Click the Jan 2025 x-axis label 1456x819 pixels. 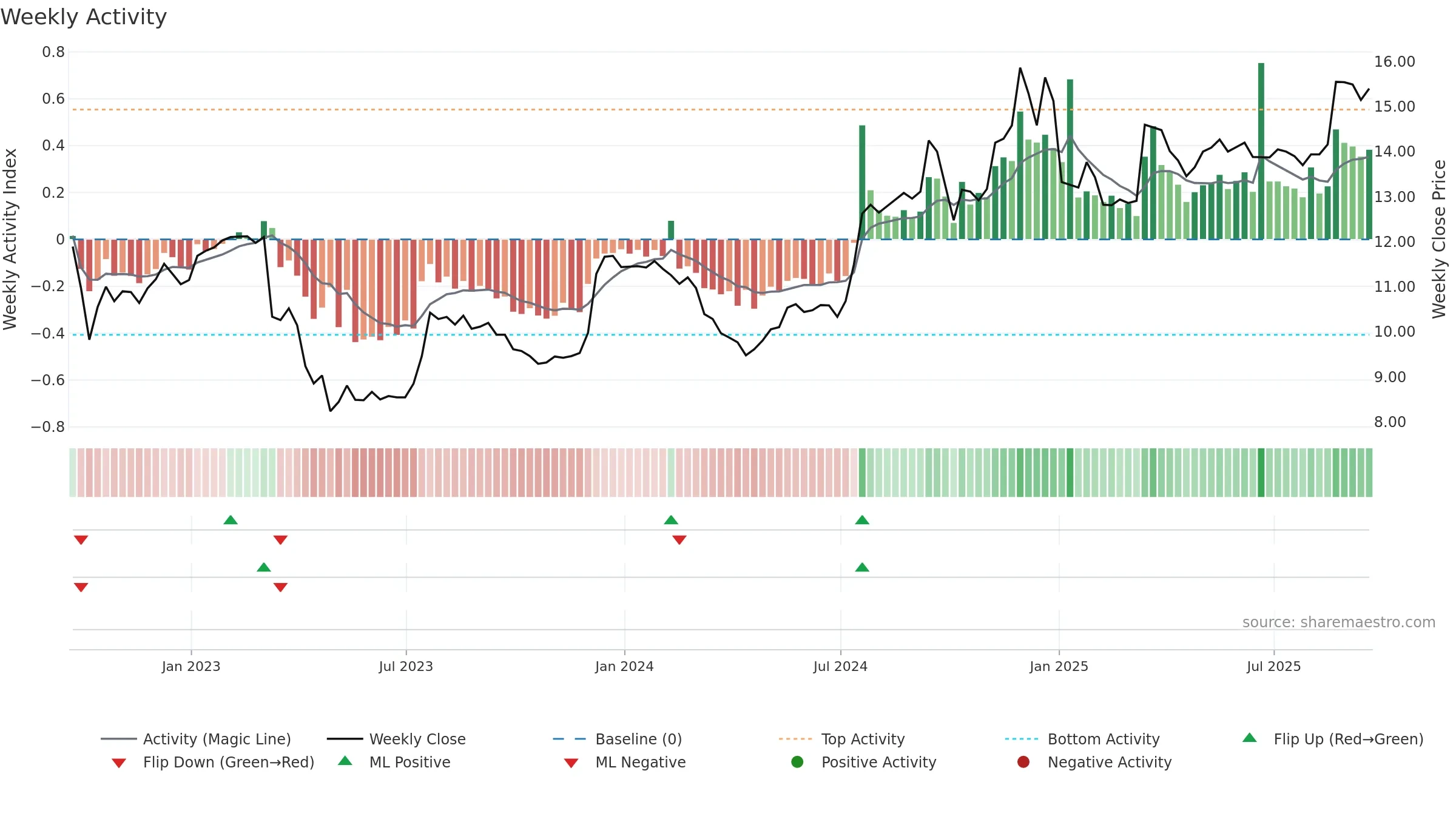(x=1059, y=667)
